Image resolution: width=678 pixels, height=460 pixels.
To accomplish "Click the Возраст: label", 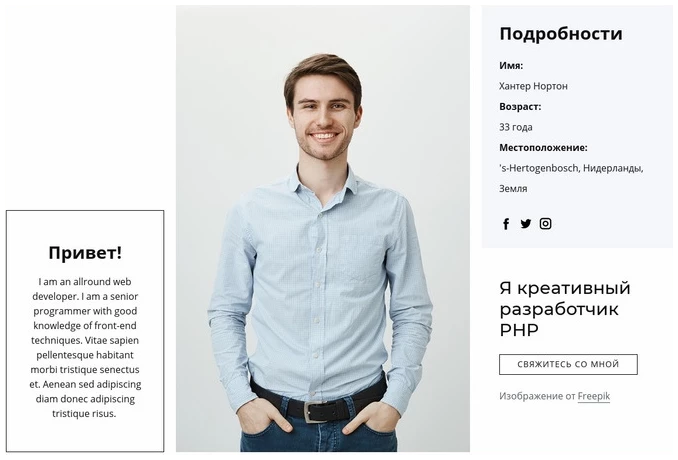I will 520,107.
